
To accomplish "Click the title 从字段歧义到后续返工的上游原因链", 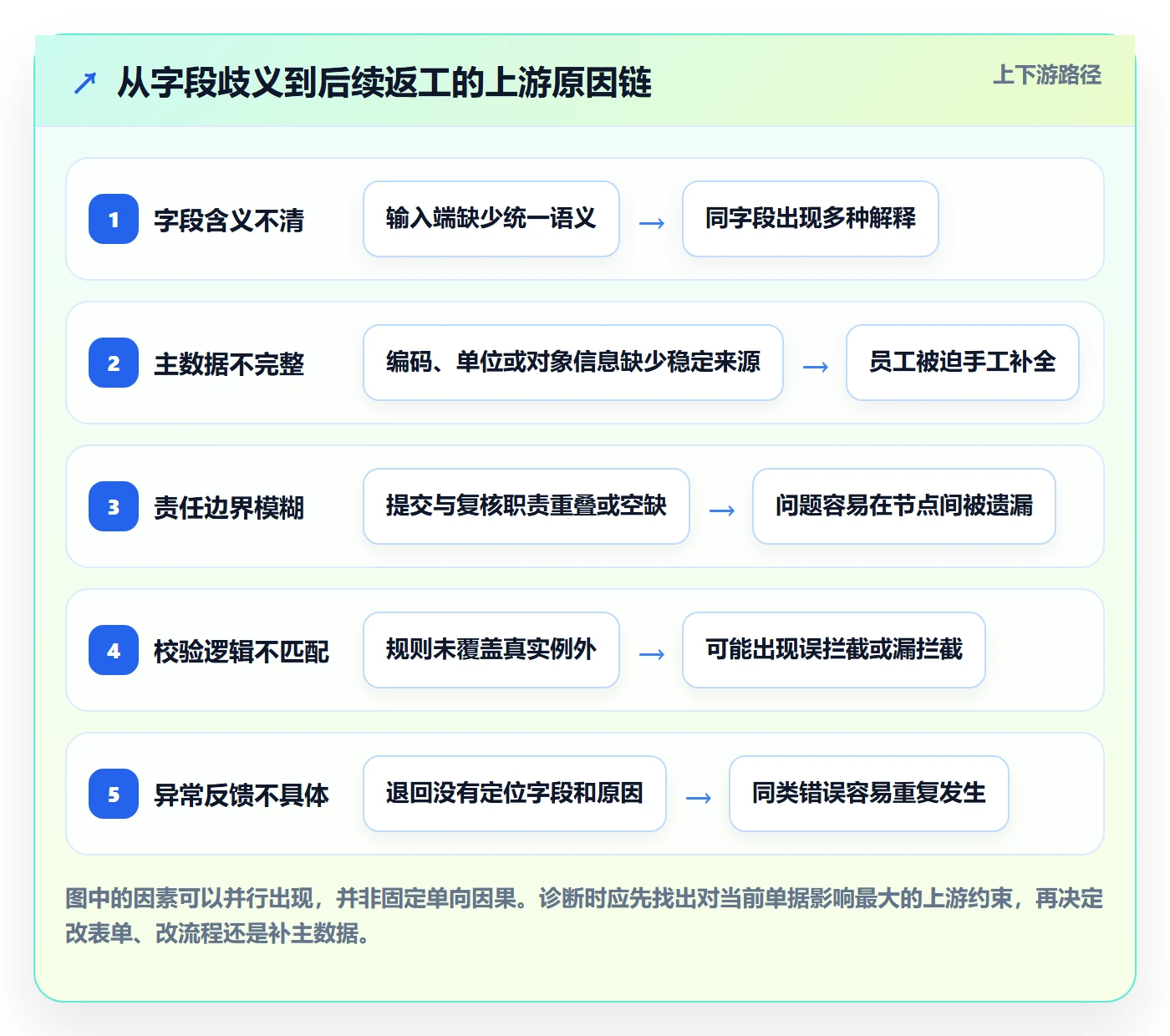I will coord(384,83).
